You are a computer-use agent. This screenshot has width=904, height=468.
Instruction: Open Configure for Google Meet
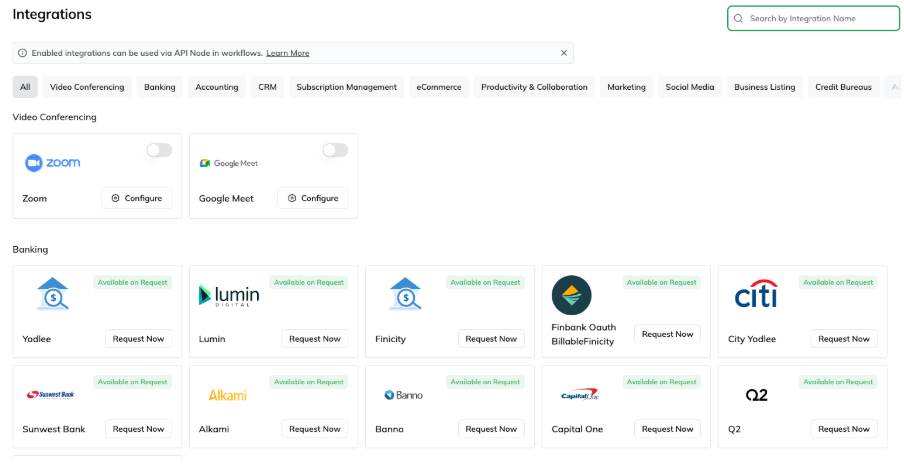(x=312, y=198)
